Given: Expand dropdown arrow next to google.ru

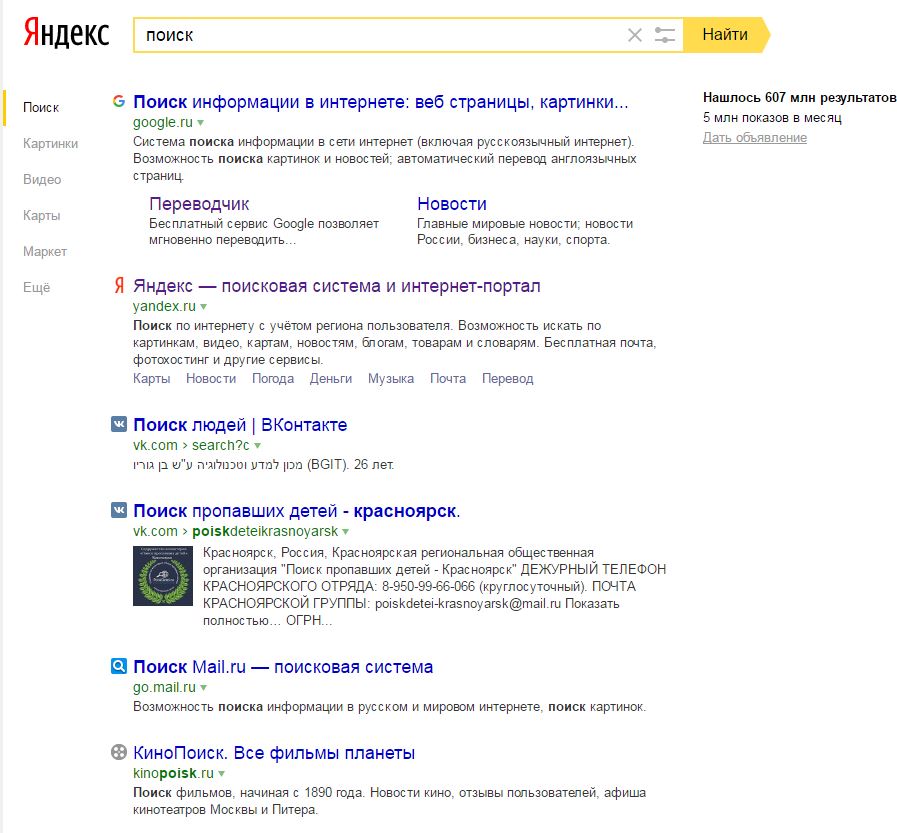Looking at the screenshot, I should click(200, 123).
